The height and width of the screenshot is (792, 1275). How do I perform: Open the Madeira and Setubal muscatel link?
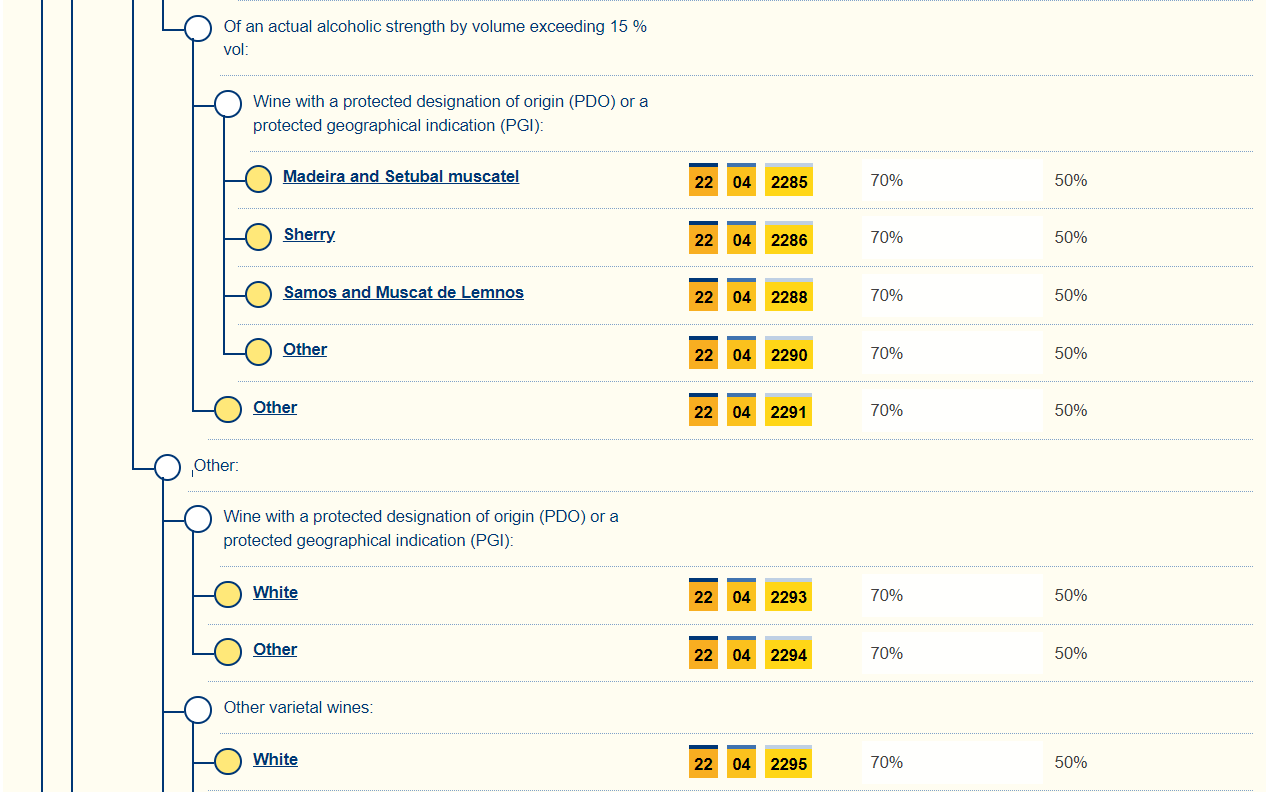click(x=401, y=177)
